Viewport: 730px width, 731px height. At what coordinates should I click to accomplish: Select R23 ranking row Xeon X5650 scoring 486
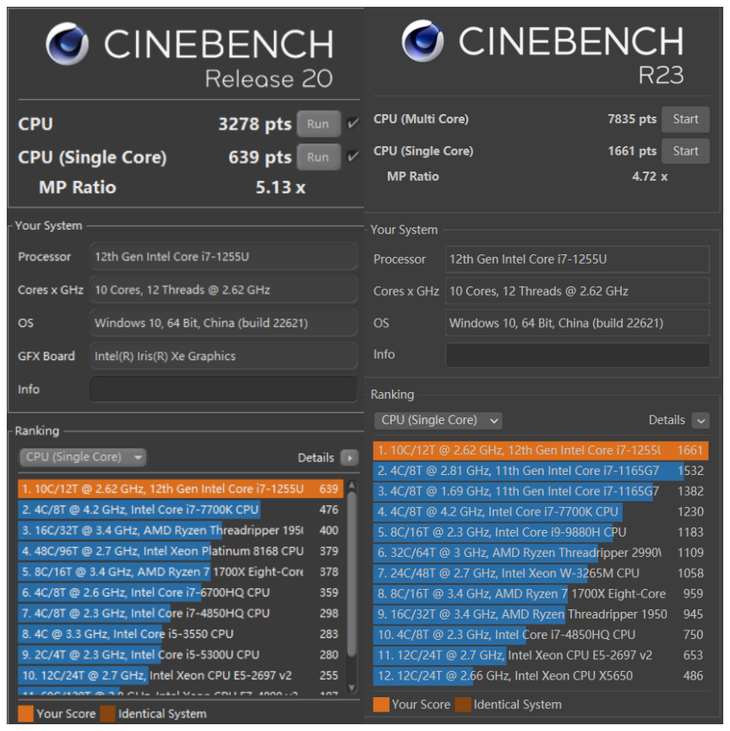click(x=541, y=676)
